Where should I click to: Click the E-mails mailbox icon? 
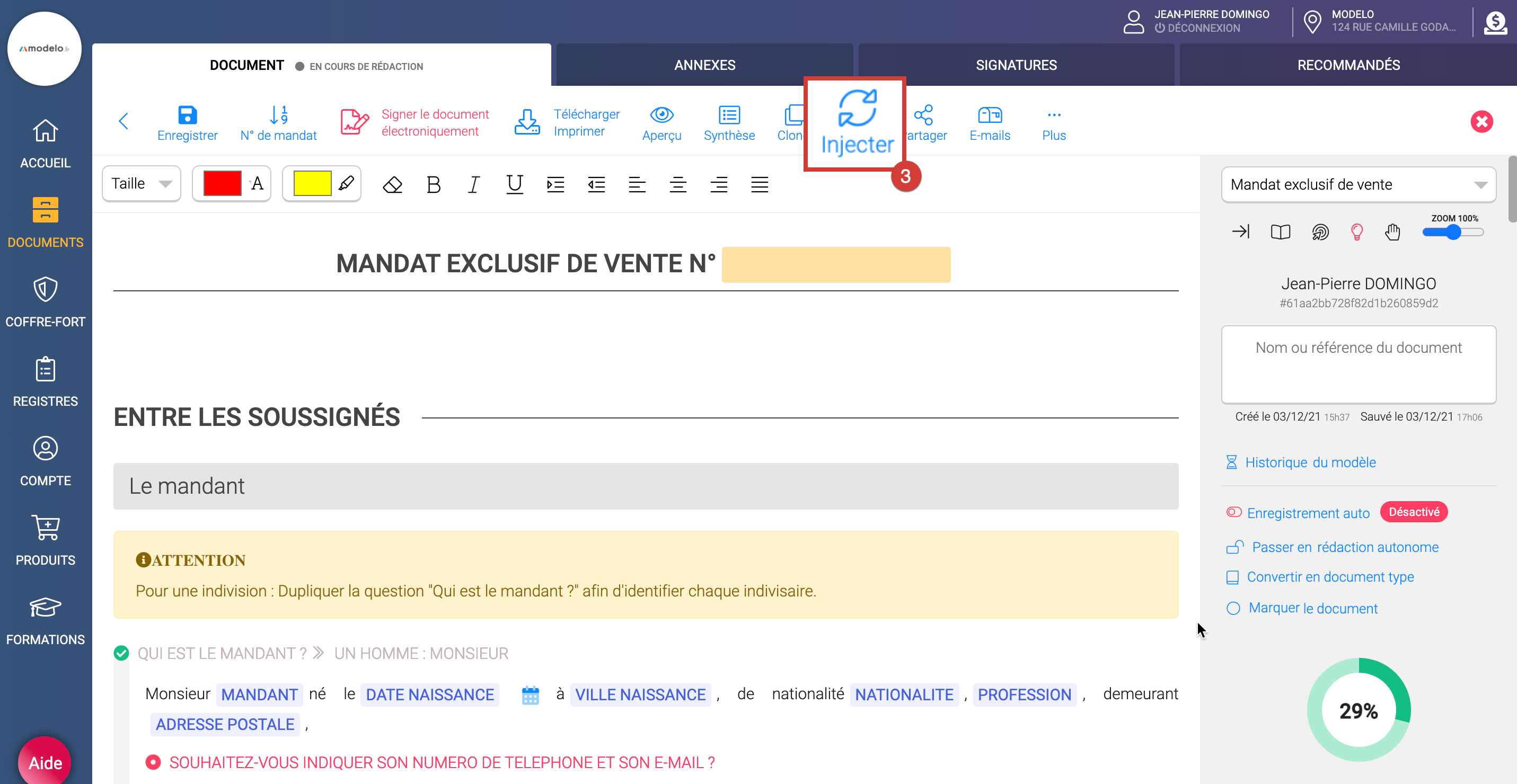[990, 115]
